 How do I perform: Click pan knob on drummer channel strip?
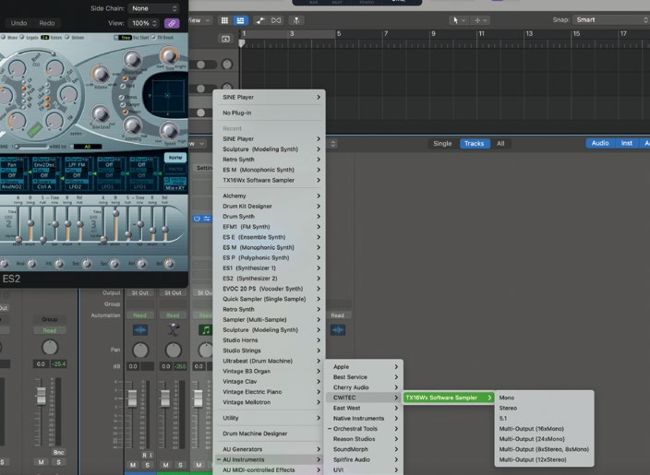(173, 350)
